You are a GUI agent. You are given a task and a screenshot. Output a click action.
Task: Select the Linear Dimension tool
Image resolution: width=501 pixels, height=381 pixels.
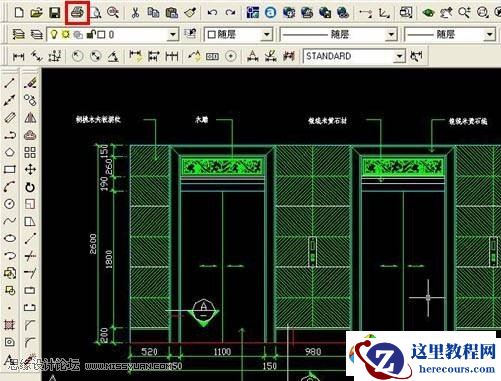click(18, 56)
